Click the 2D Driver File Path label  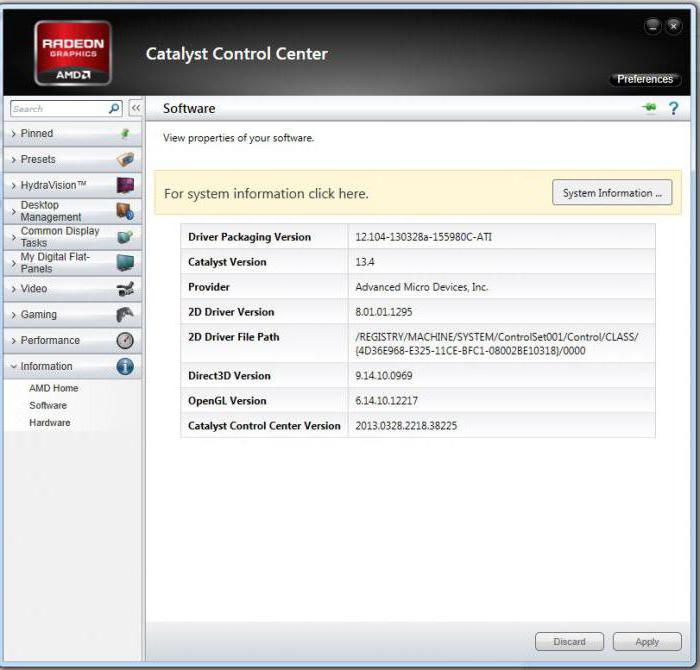point(233,337)
